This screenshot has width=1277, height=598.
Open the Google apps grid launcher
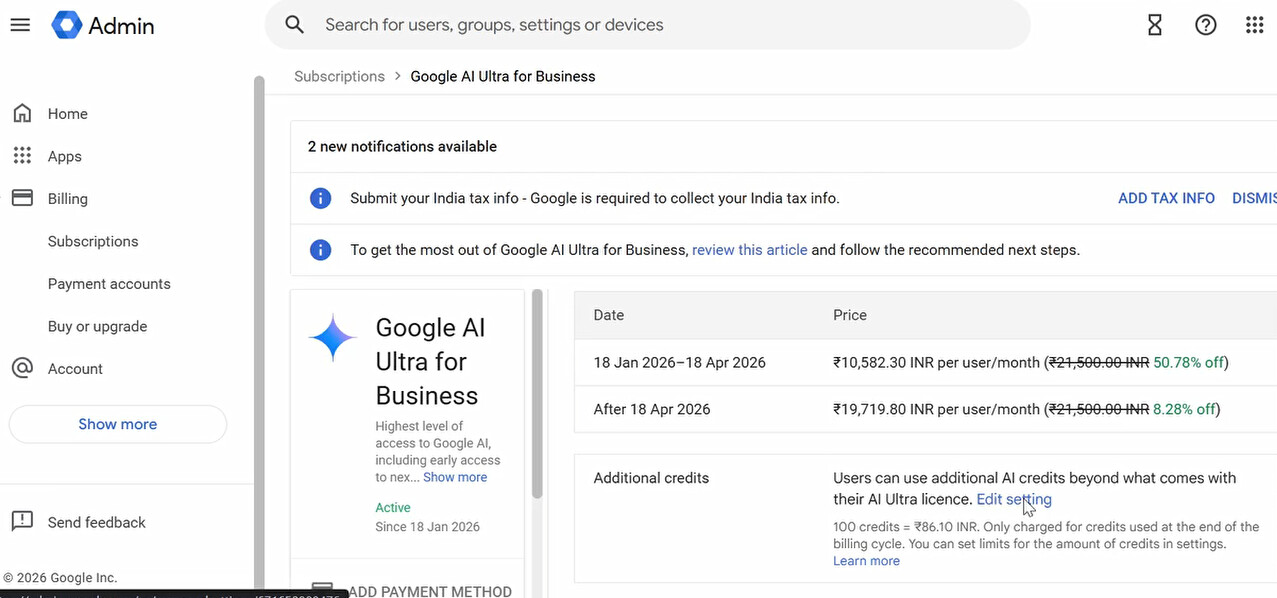coord(1255,25)
